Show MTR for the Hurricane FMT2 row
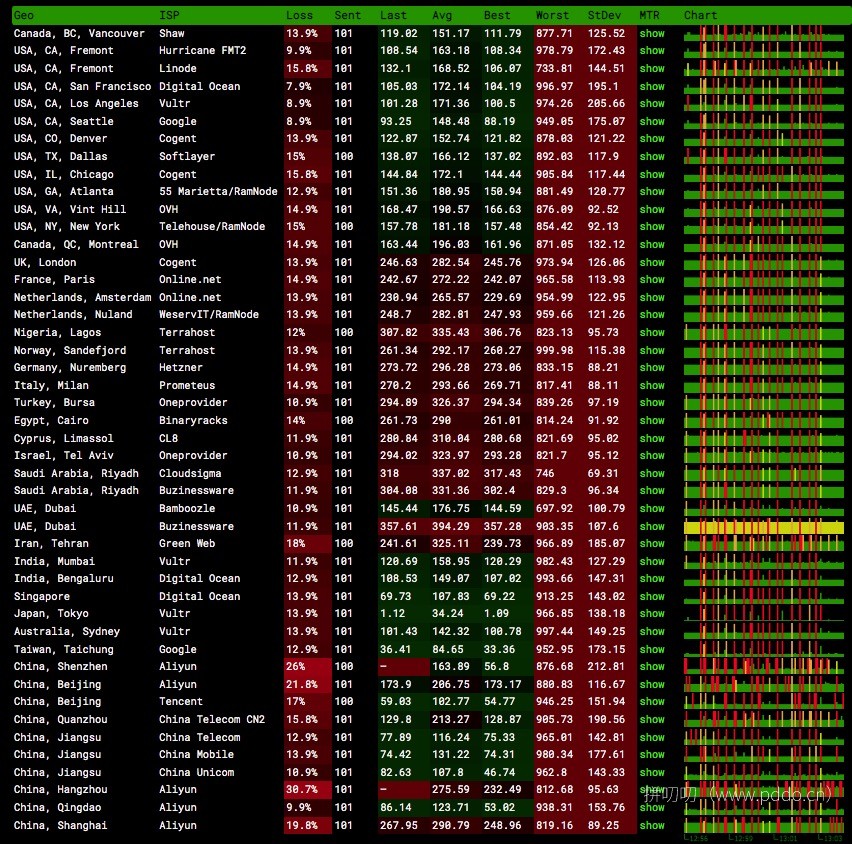Screen dimensions: 852x844 tap(652, 51)
